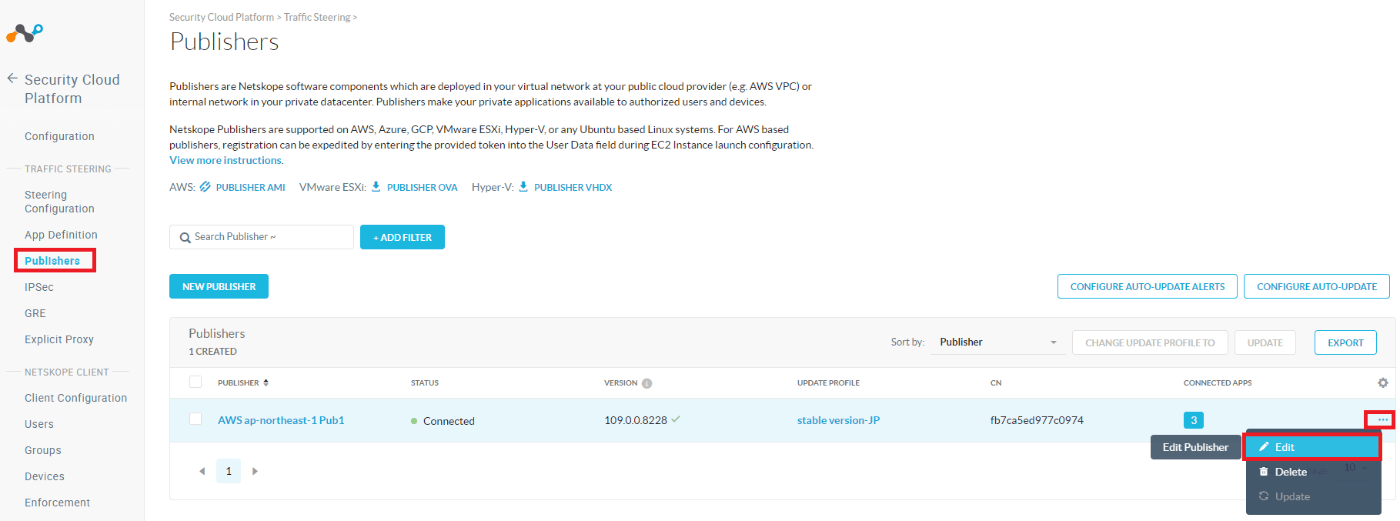The height and width of the screenshot is (521, 1400).
Task: Click the NEW PUBLISHER button
Action: click(x=219, y=286)
